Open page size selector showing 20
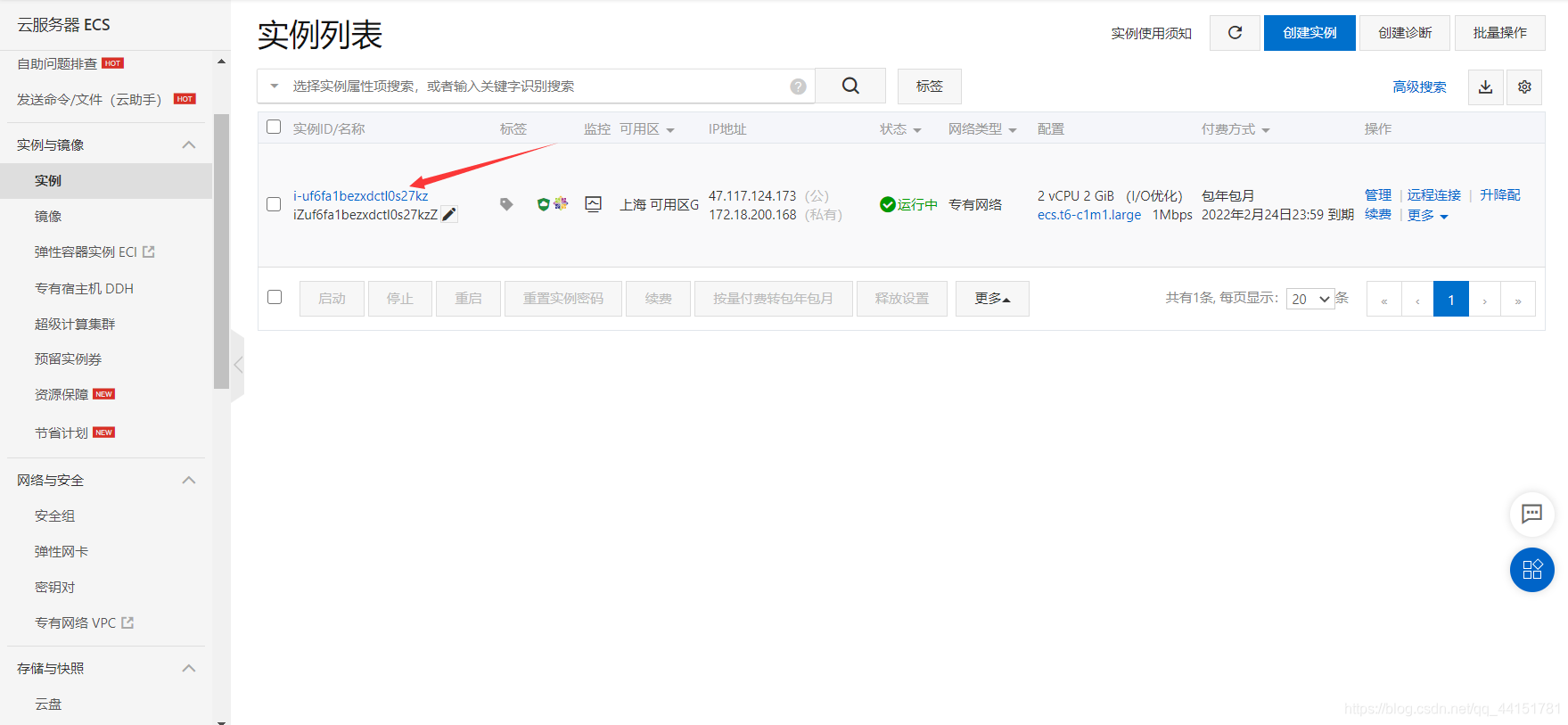The width and height of the screenshot is (1568, 725). tap(1309, 299)
